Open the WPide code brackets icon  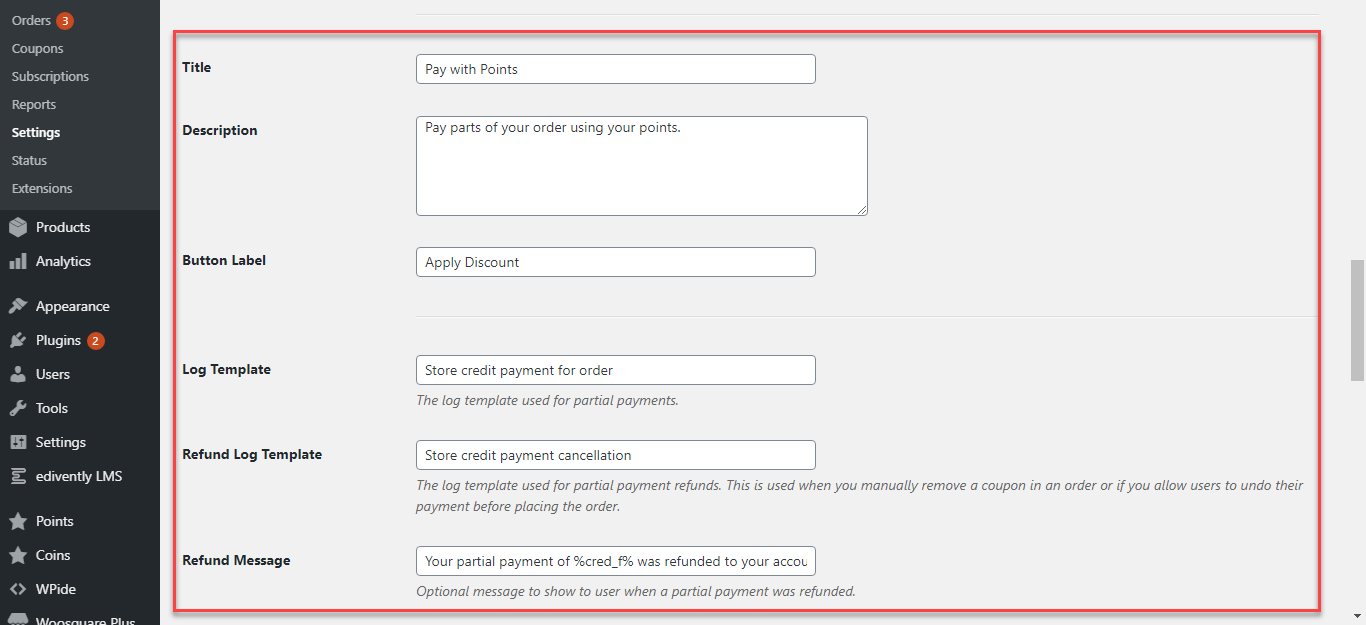18,589
